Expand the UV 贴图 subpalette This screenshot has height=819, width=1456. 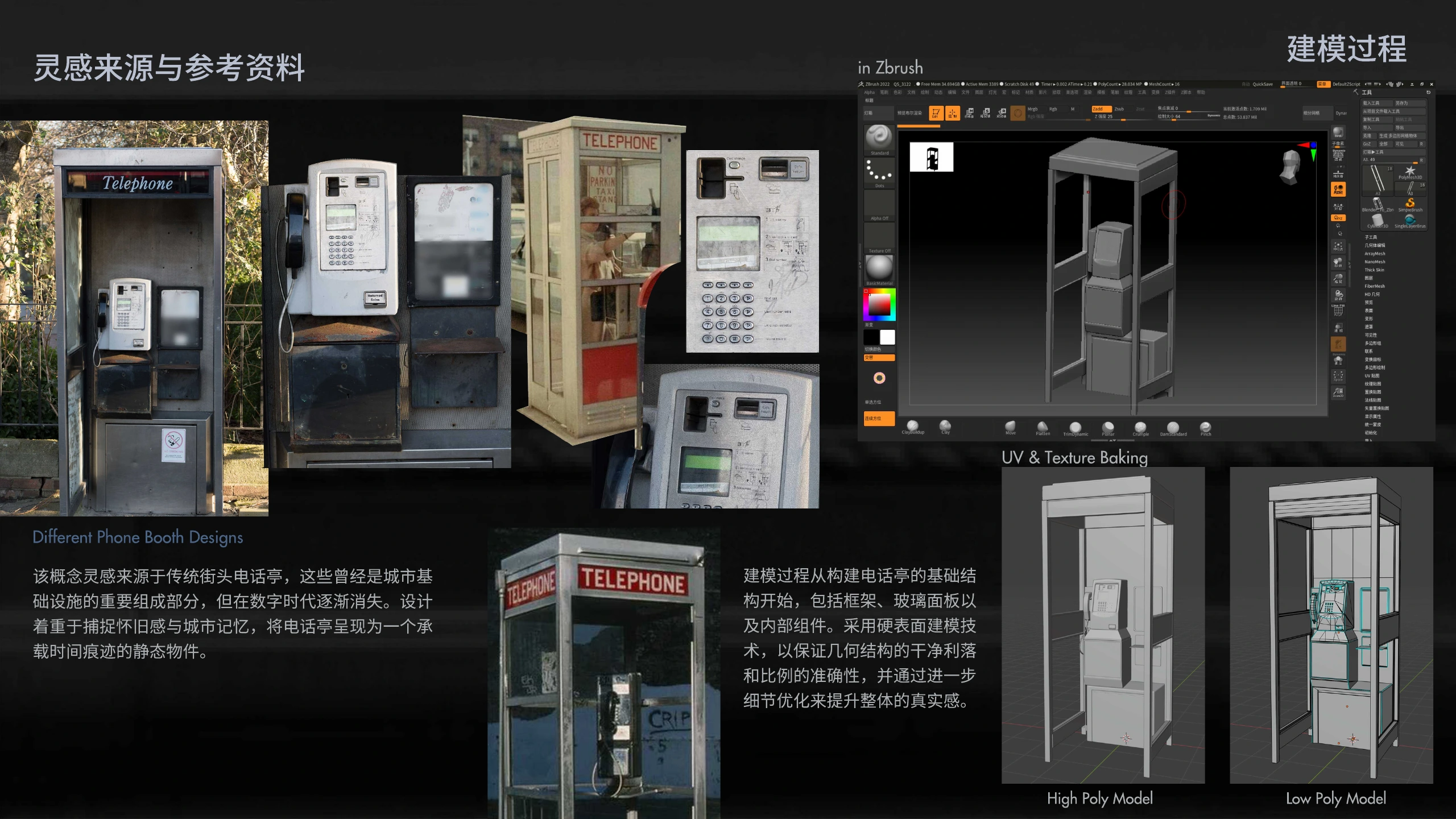[x=1372, y=376]
